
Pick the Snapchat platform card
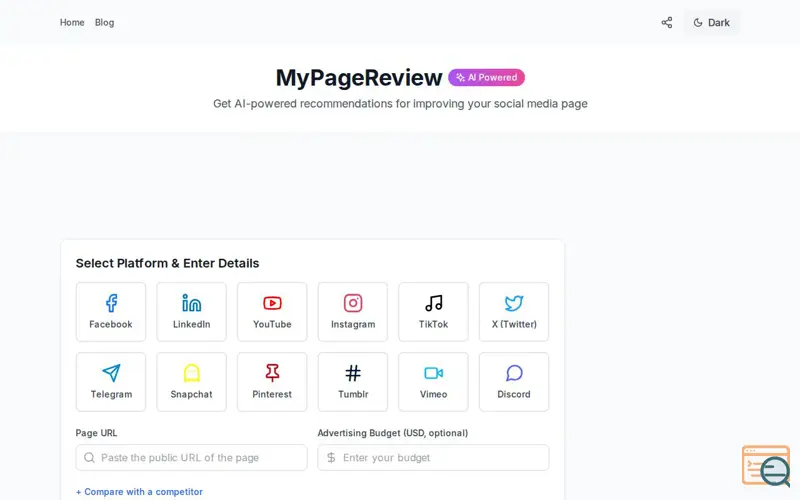click(x=191, y=382)
